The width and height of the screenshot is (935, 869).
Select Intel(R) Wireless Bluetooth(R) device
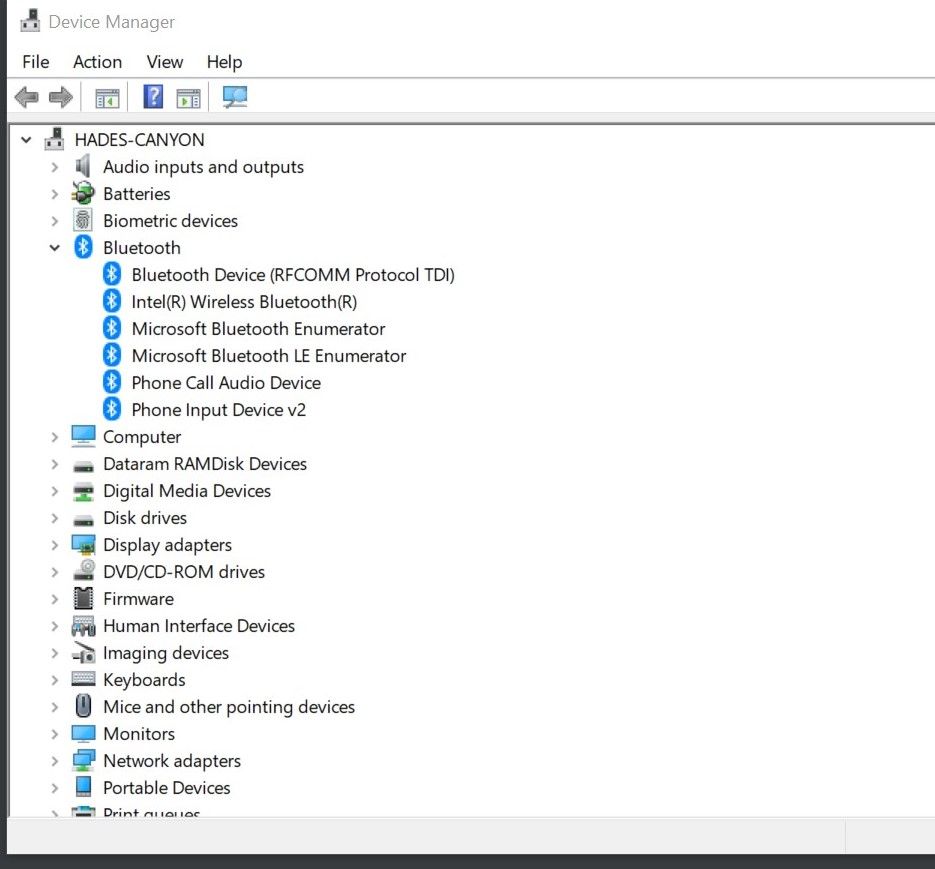pos(244,302)
